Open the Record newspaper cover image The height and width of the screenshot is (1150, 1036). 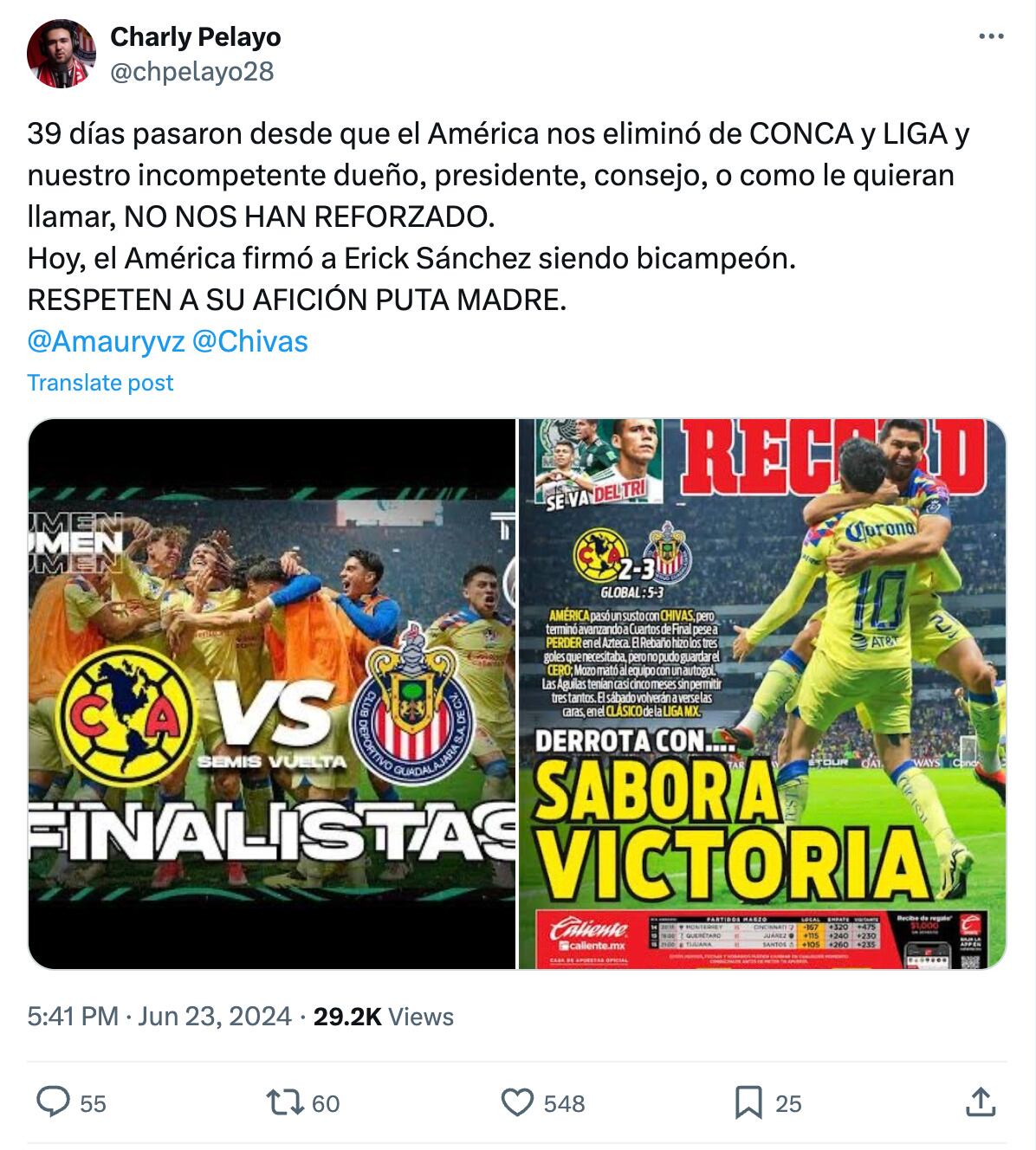click(x=762, y=694)
